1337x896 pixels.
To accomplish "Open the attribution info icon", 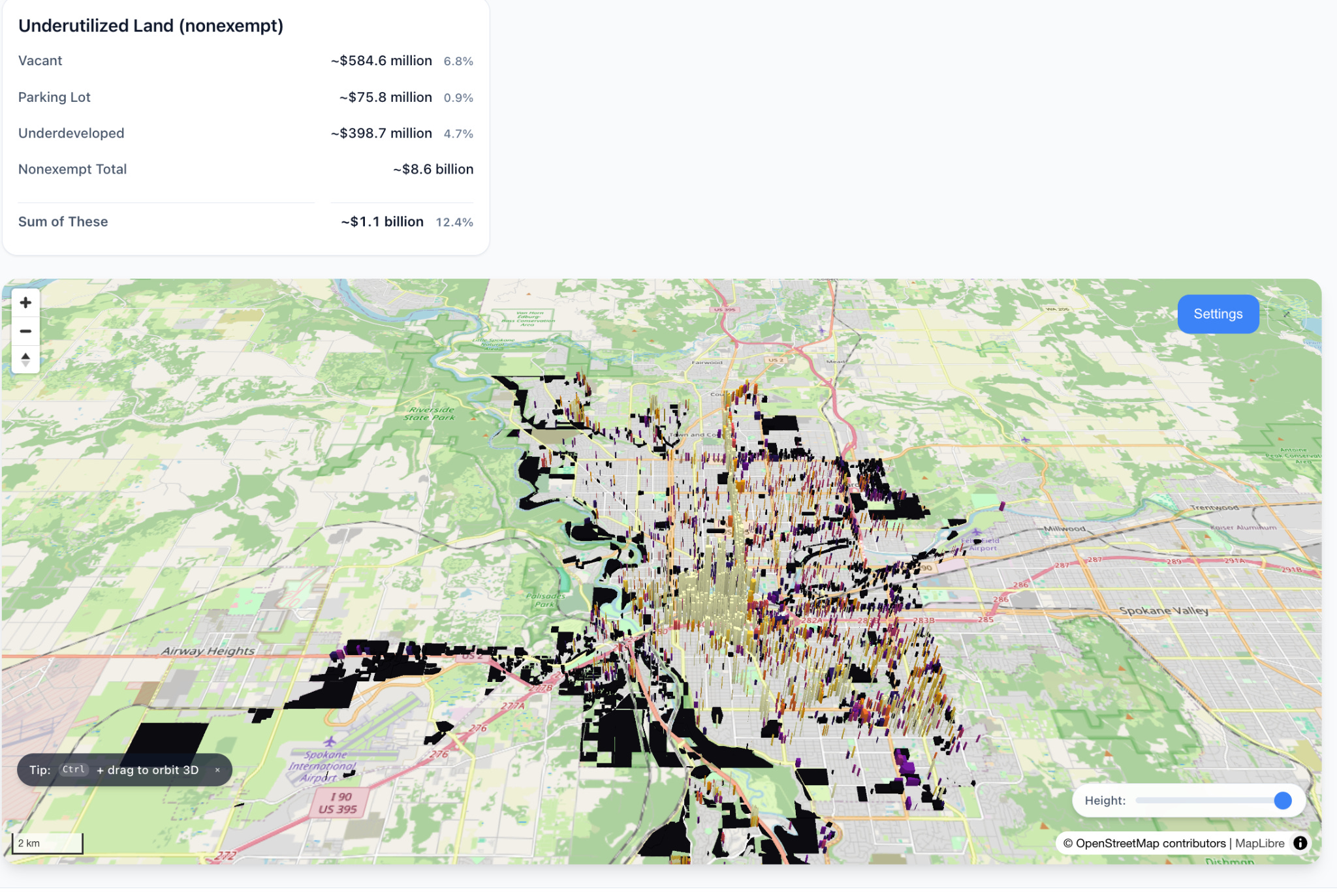I will pyautogui.click(x=1300, y=843).
